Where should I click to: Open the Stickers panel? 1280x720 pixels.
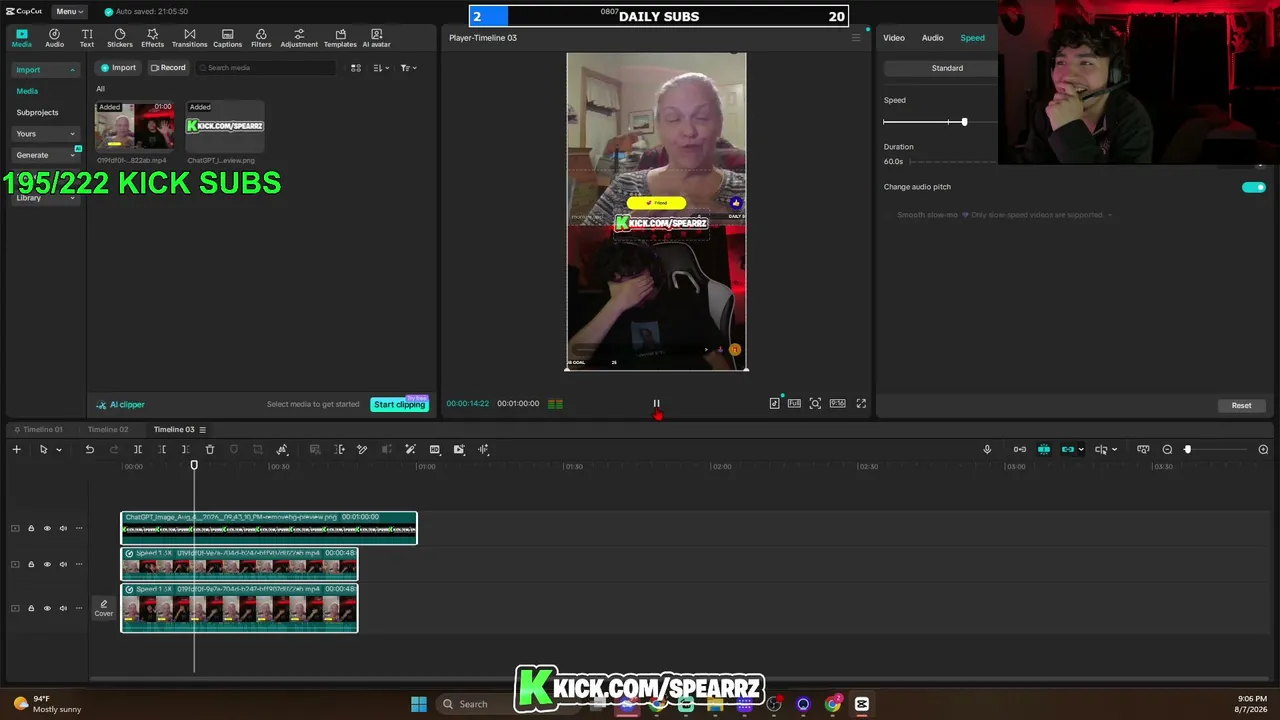(x=120, y=38)
